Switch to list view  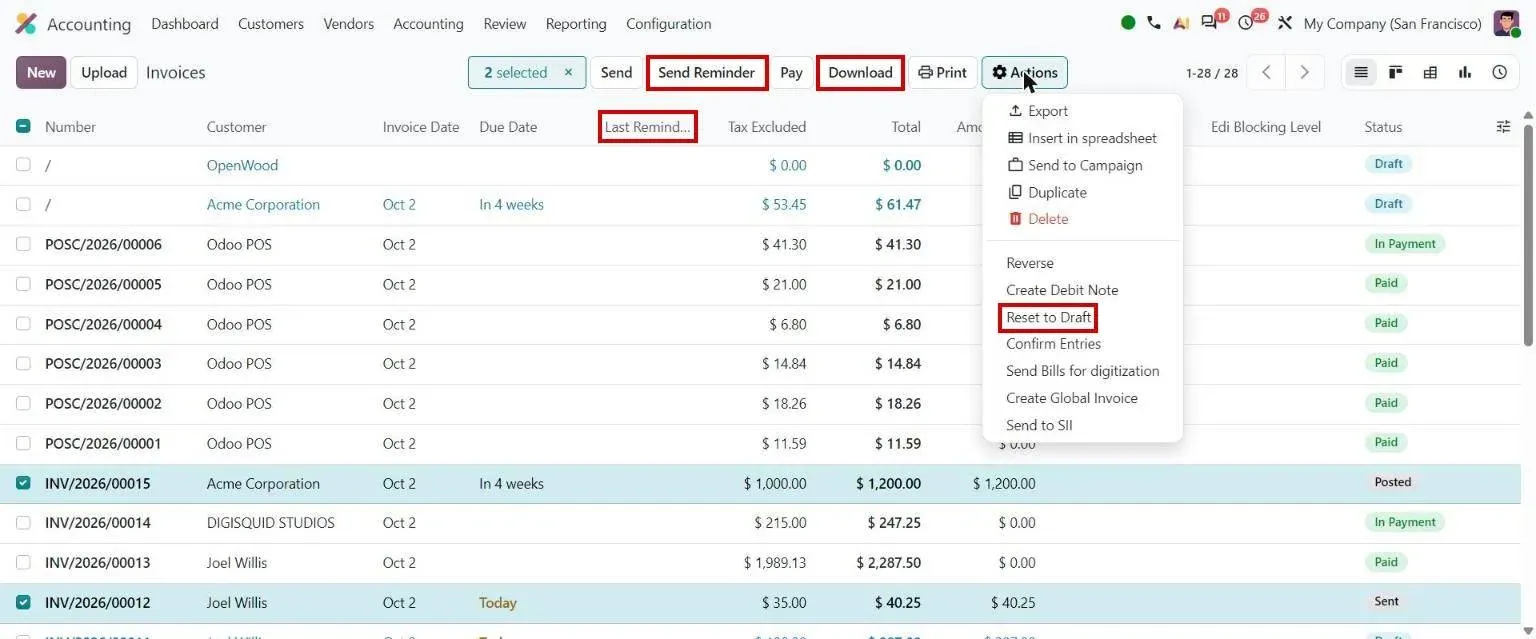click(x=1360, y=72)
